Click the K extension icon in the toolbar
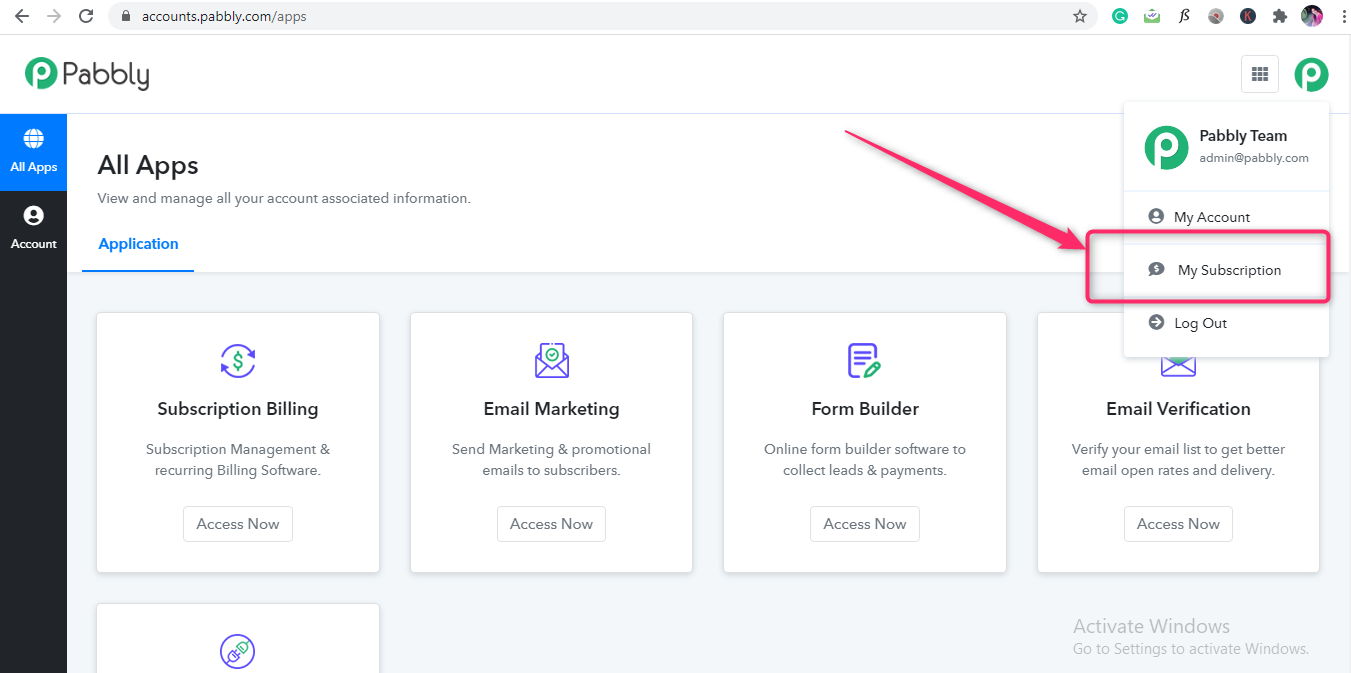This screenshot has width=1351, height=673. click(1248, 16)
